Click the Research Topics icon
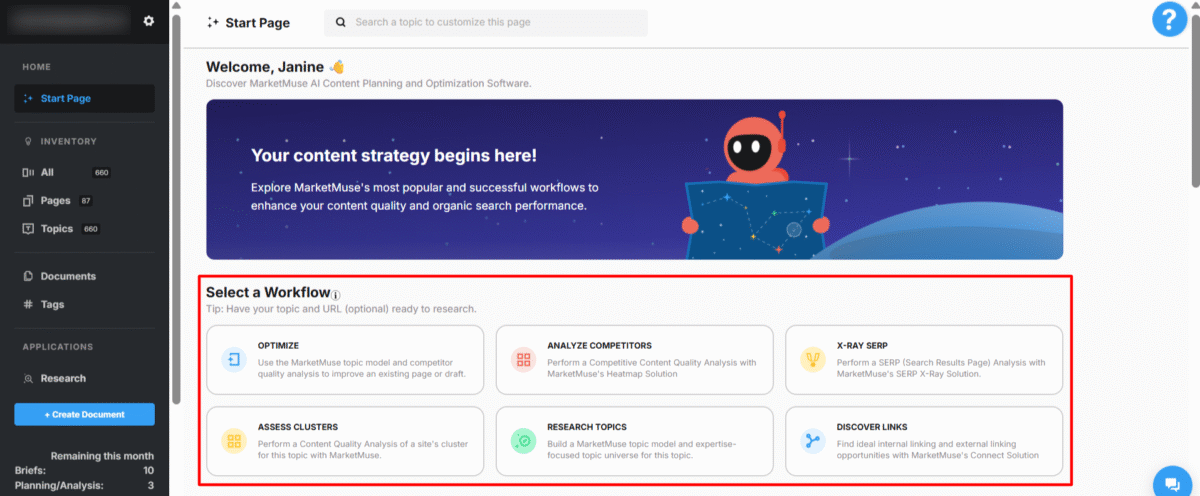 coord(523,440)
